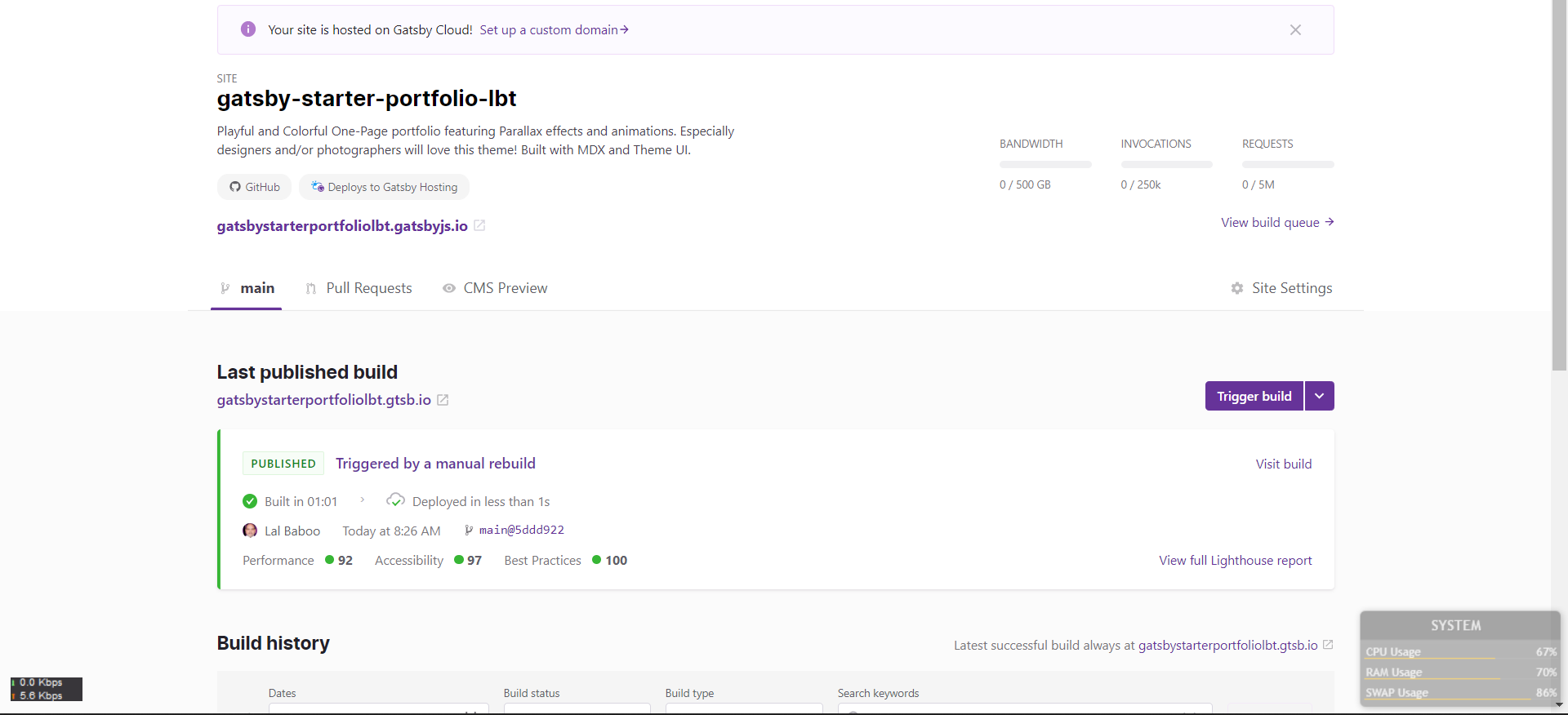Click the gear icon beside Site Settings
1568x715 pixels.
pyautogui.click(x=1237, y=288)
